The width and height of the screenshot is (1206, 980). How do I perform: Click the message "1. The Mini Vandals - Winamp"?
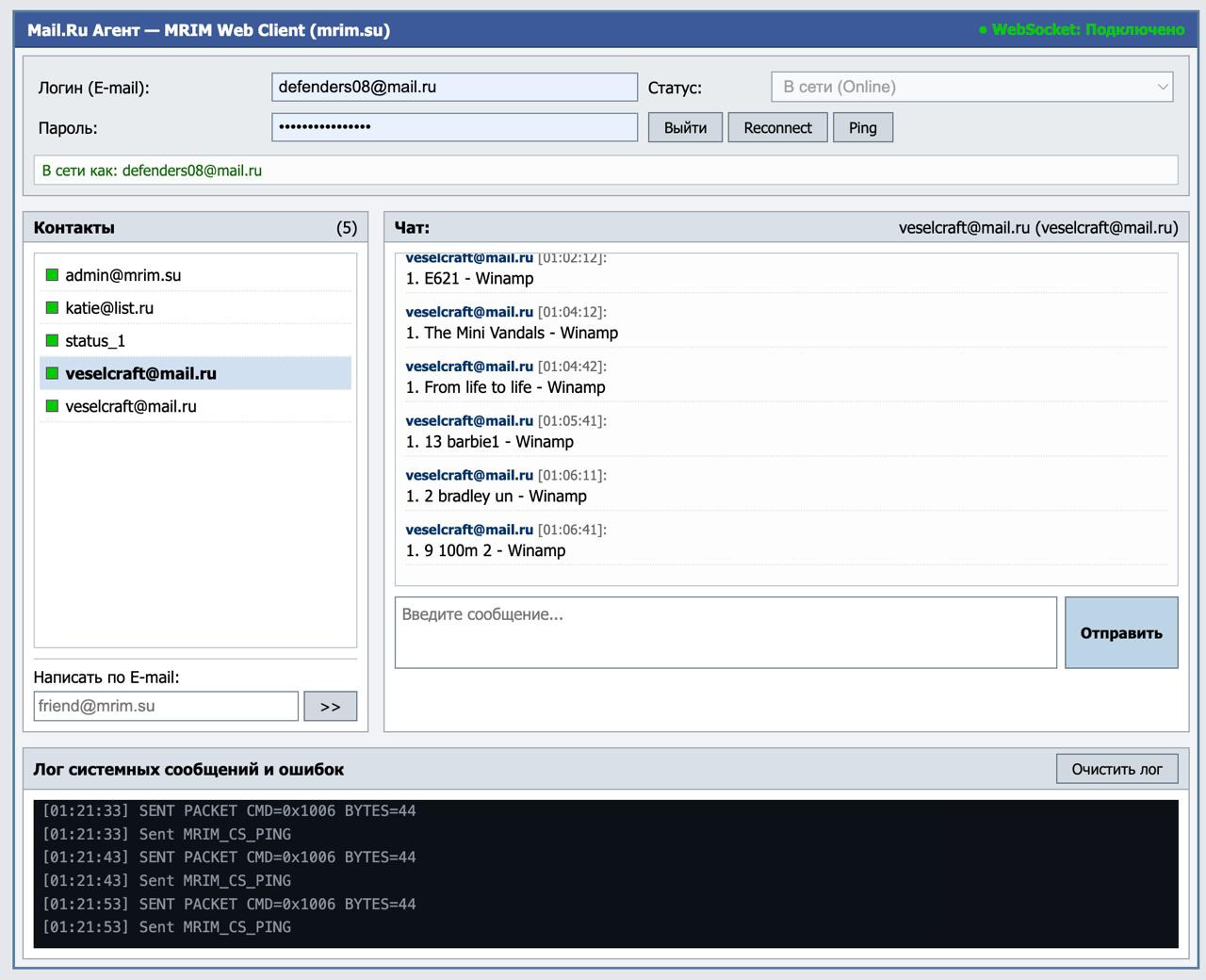(x=512, y=334)
